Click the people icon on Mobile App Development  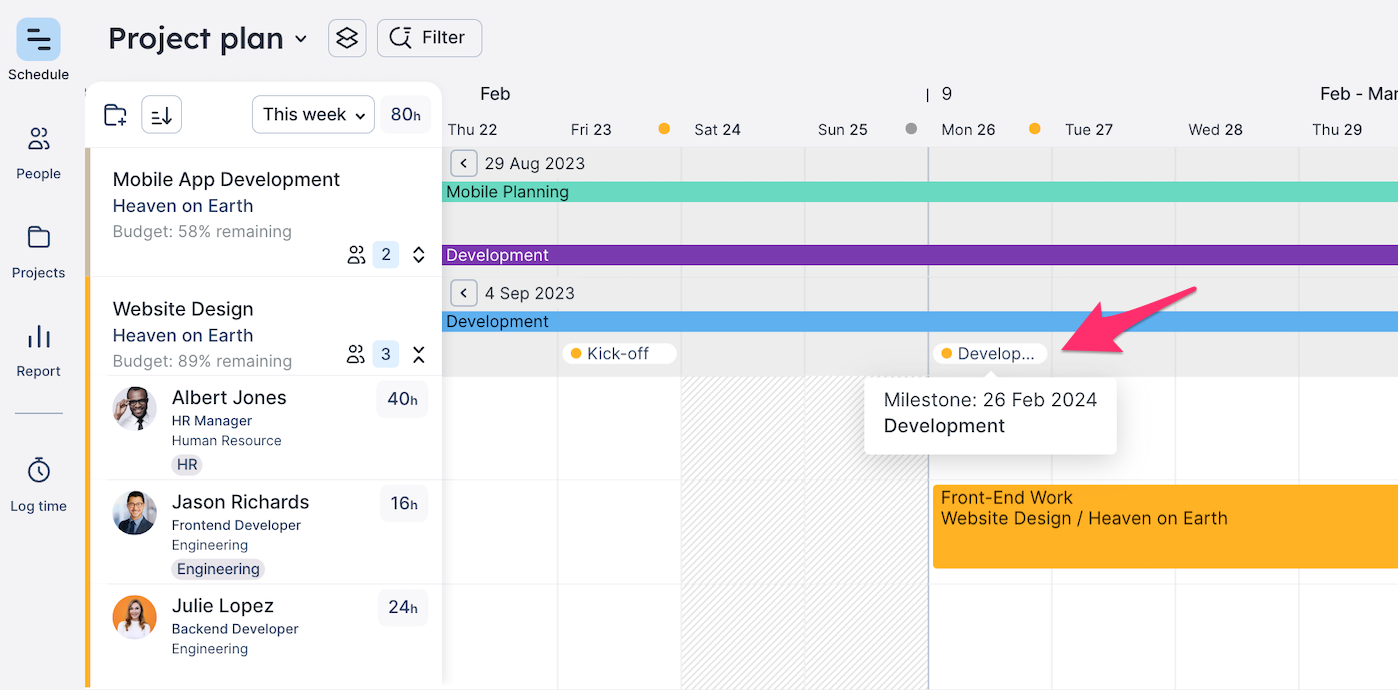tap(356, 255)
